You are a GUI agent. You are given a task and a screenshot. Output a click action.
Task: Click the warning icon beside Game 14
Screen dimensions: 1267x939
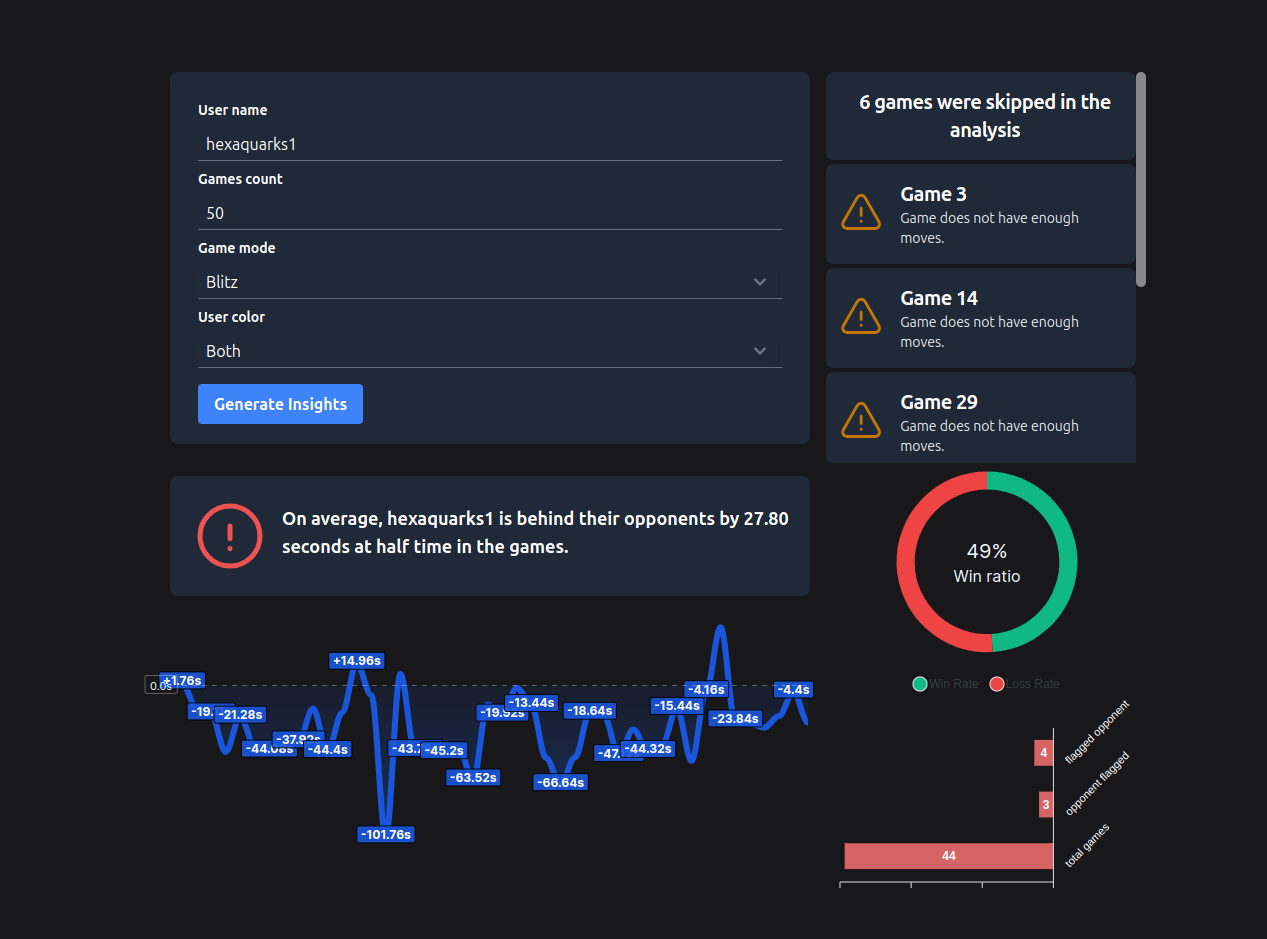click(x=860, y=316)
